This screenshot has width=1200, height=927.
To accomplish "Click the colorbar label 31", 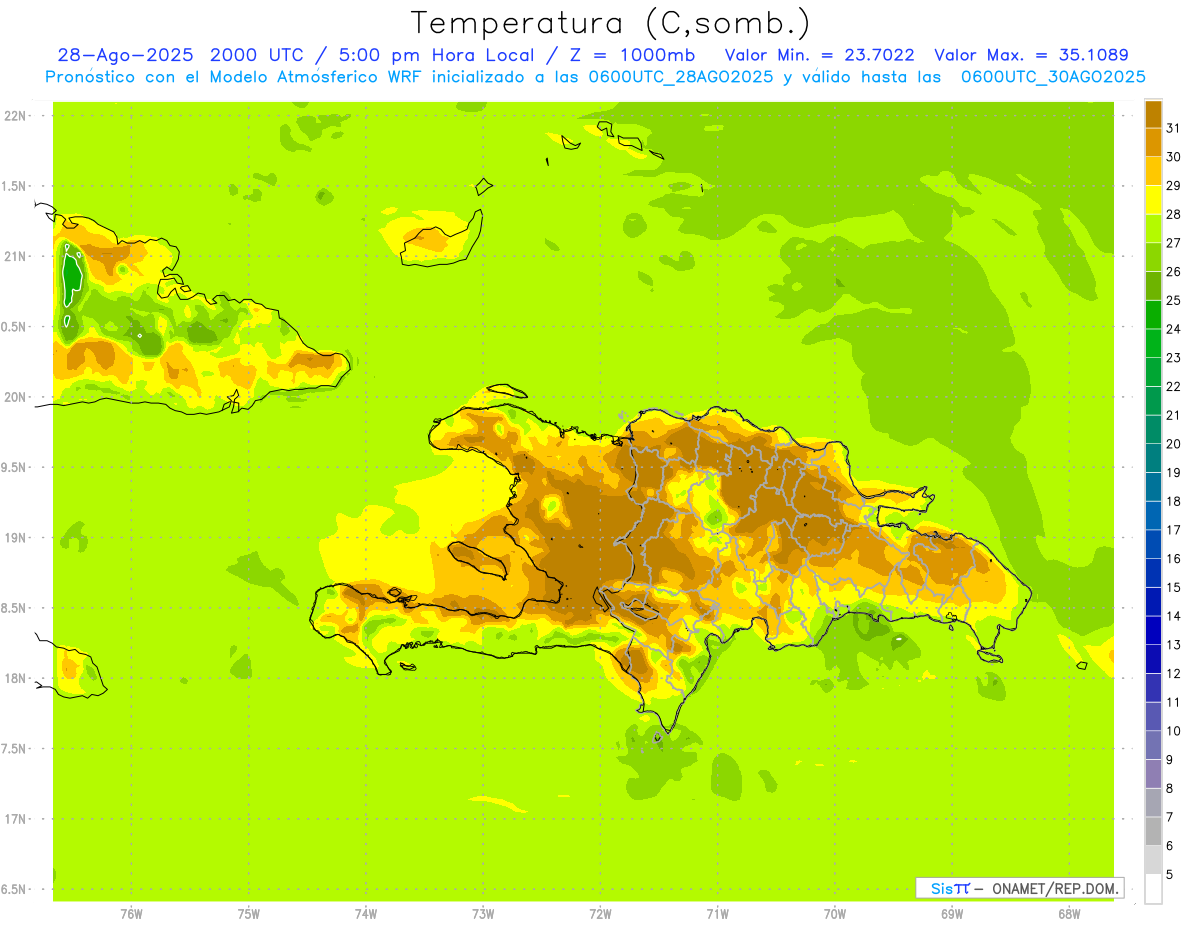I will (x=1174, y=128).
